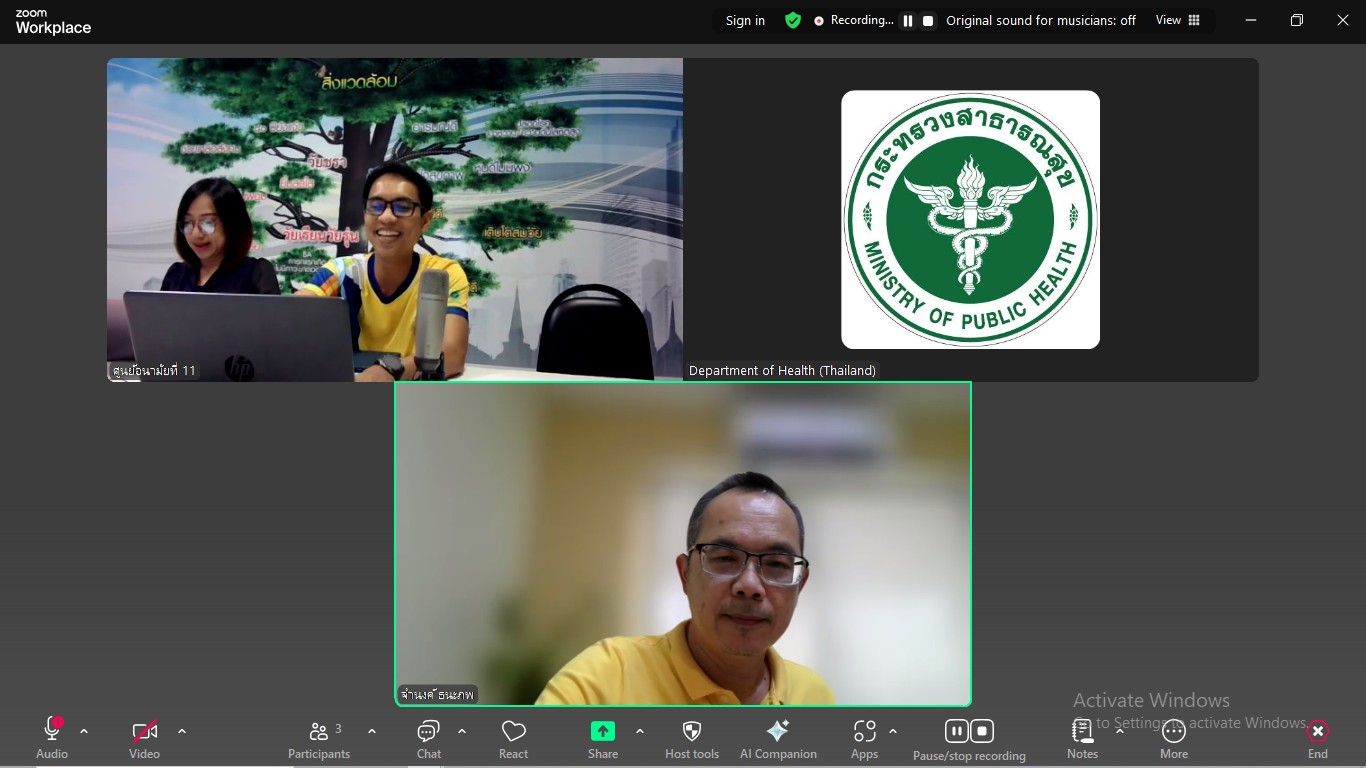Unmute the microphone via Audio icon

coord(52,738)
